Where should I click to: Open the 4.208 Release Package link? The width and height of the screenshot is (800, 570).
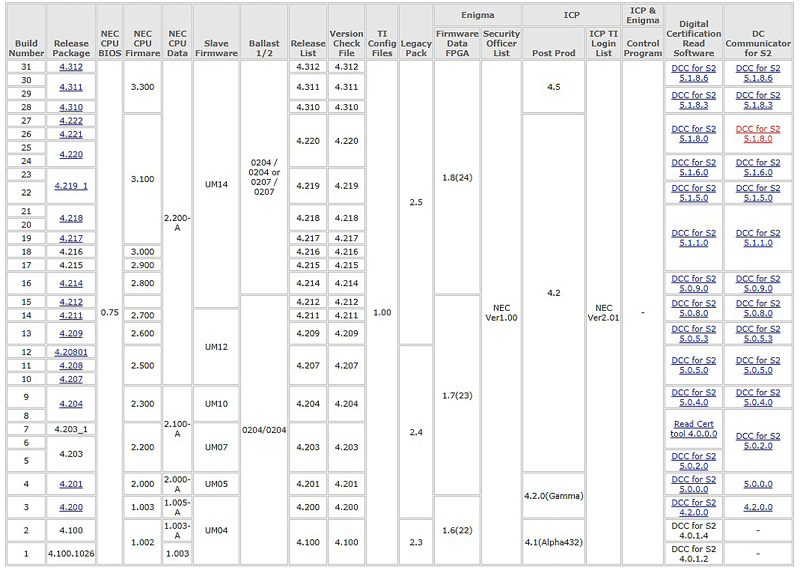pos(71,366)
